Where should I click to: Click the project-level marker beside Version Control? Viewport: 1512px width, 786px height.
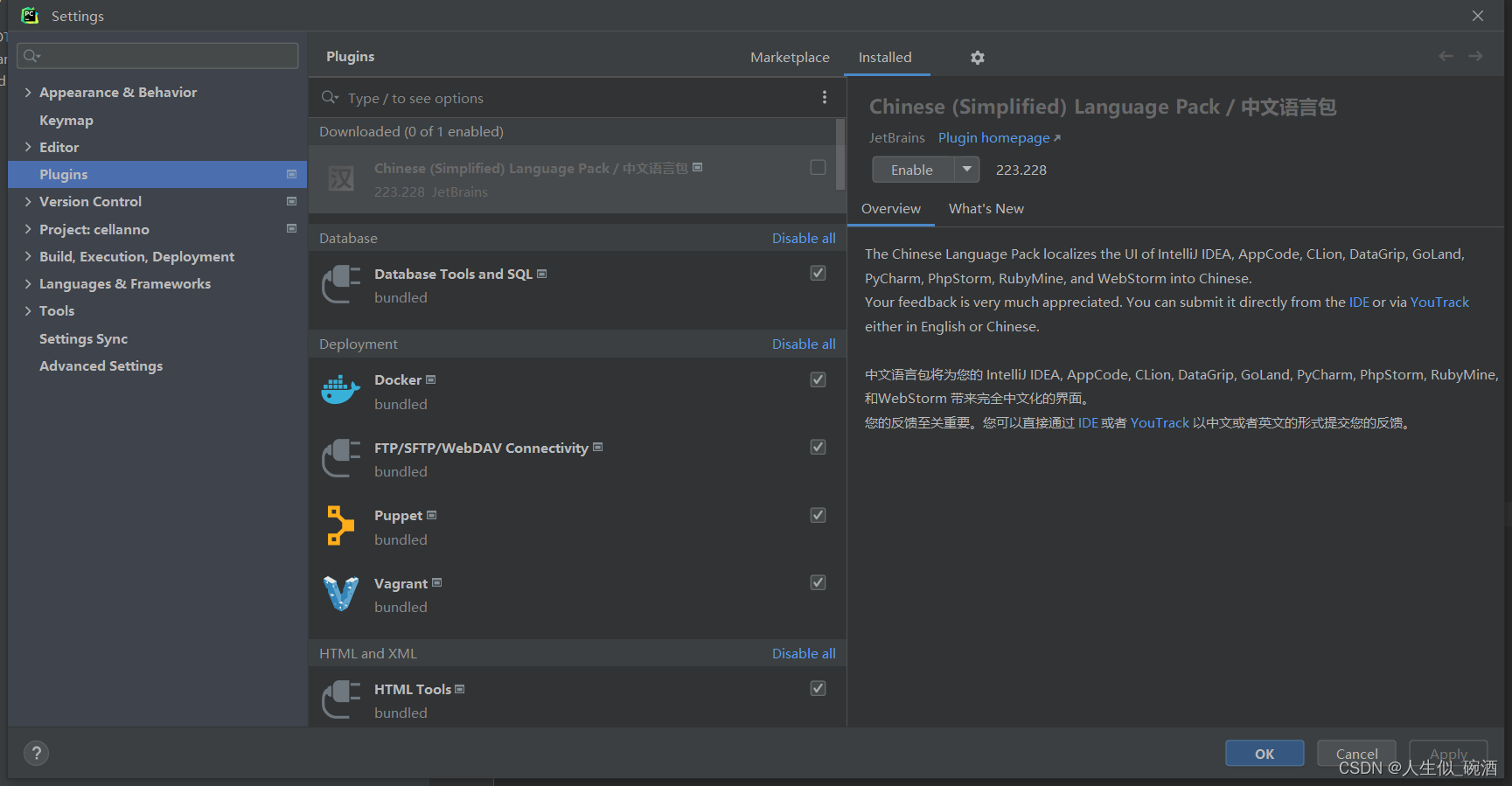click(292, 201)
